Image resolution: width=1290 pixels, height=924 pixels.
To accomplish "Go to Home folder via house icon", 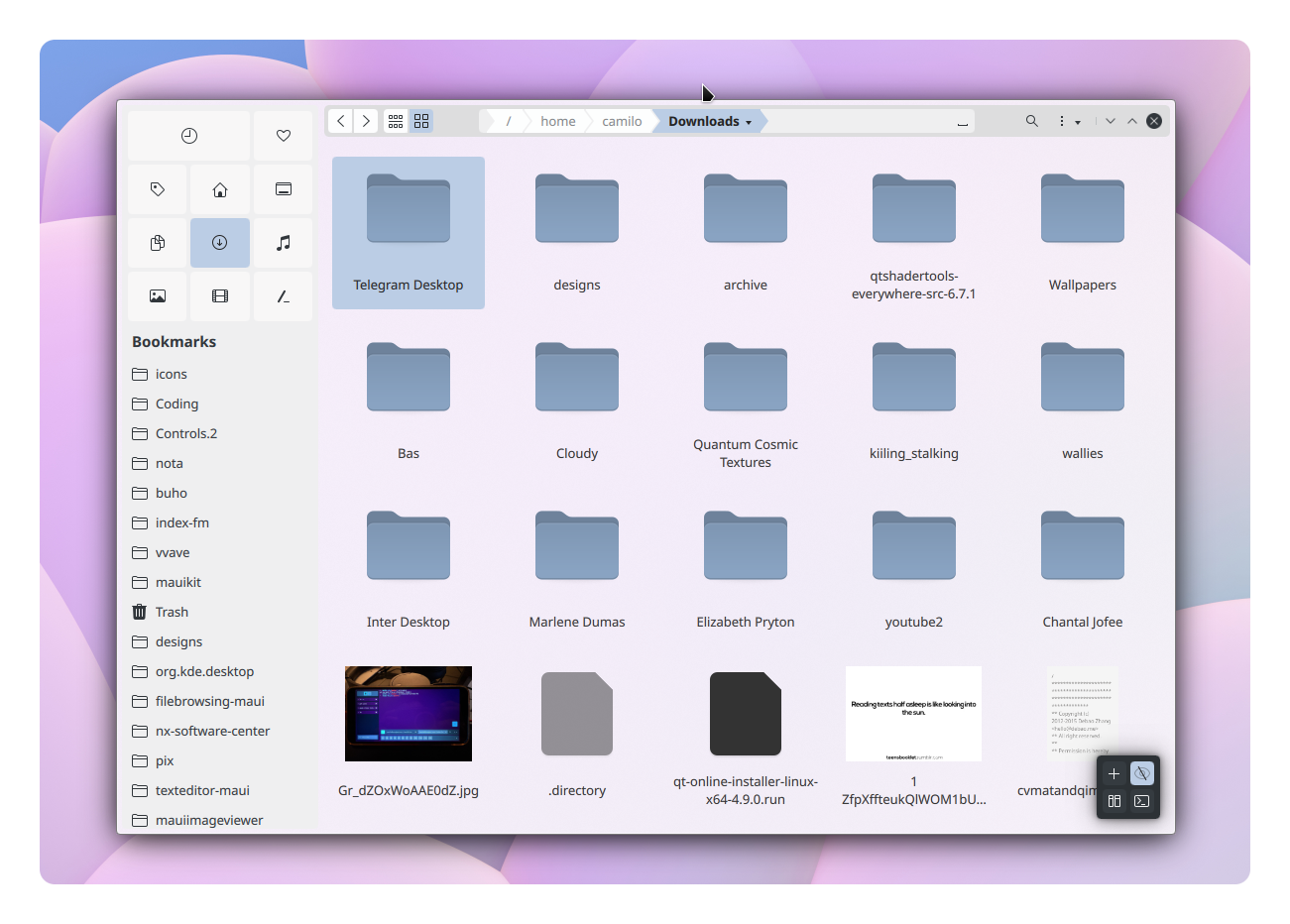I will point(220,189).
